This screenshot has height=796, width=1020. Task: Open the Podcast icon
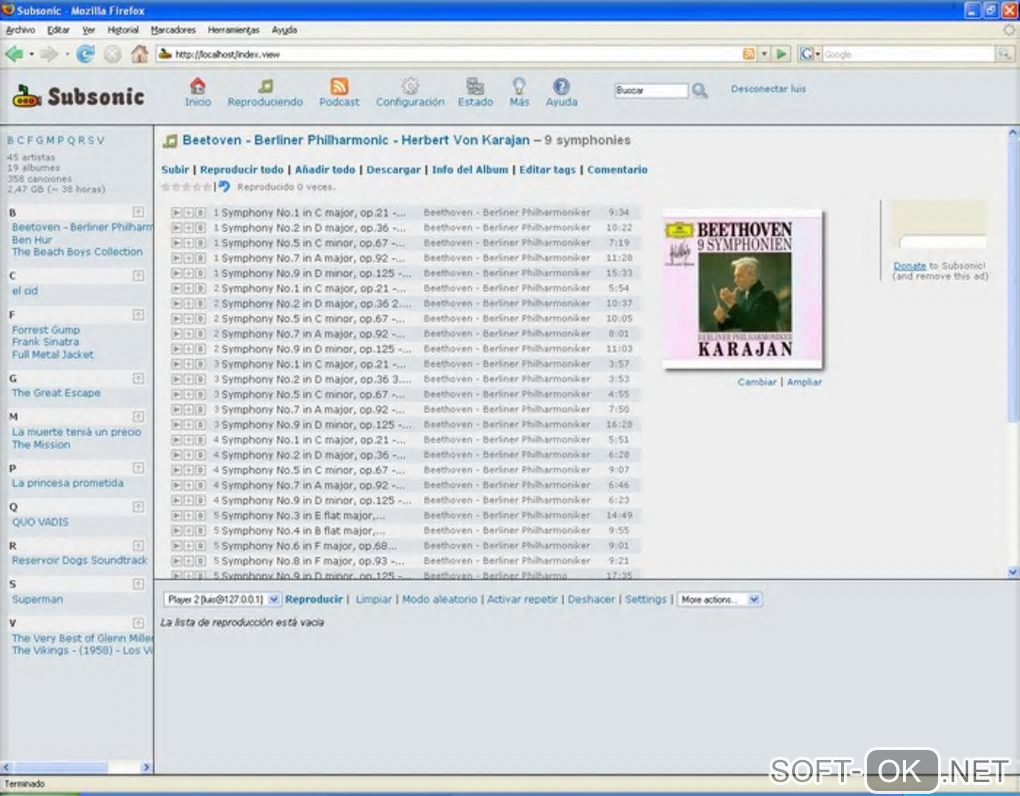pyautogui.click(x=339, y=86)
